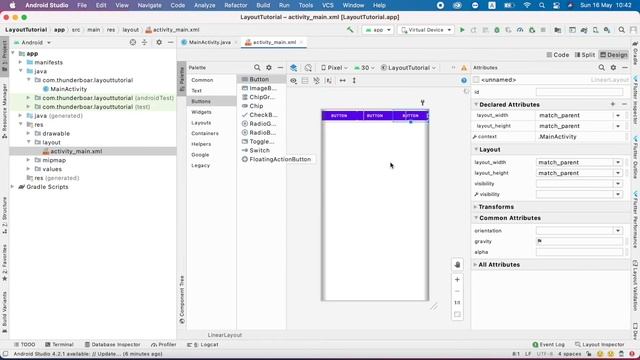640x360 pixels.
Task: Open the LayoutTutorial theme dropdown
Action: point(408,68)
